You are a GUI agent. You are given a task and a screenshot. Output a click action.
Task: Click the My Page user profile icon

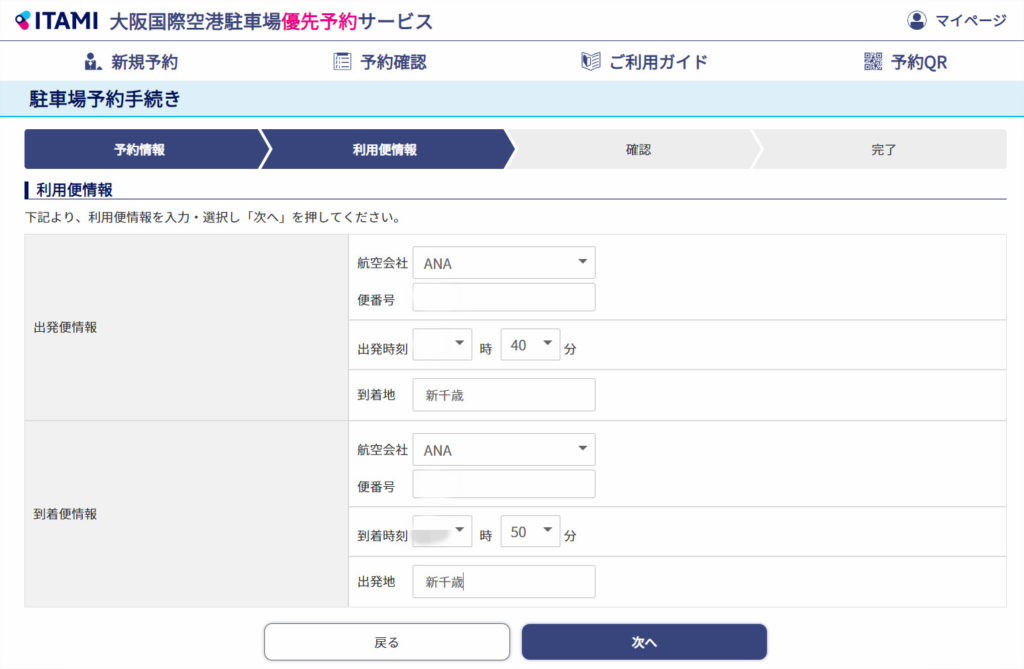pyautogui.click(x=916, y=20)
